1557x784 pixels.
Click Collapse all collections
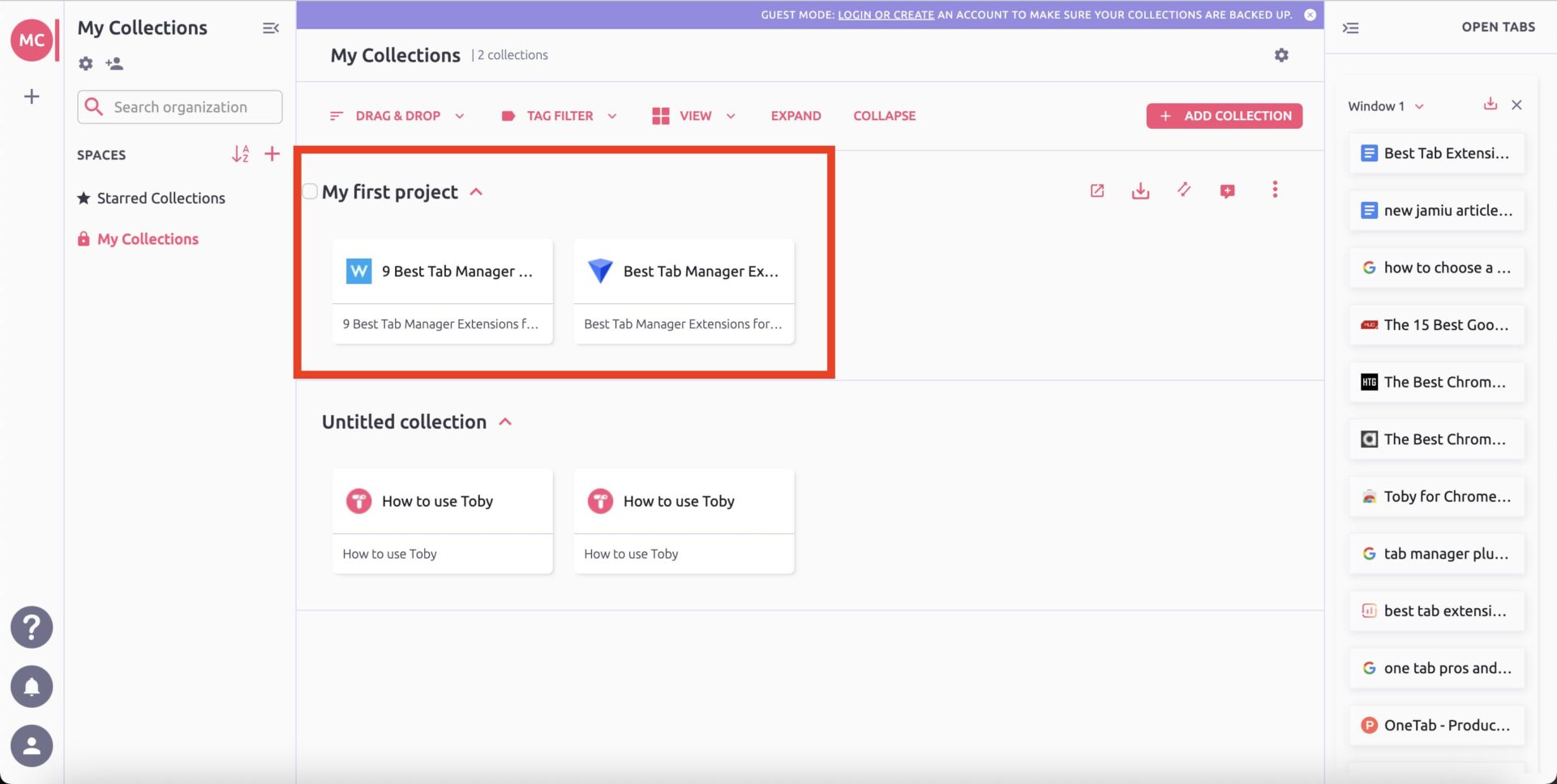pyautogui.click(x=884, y=116)
